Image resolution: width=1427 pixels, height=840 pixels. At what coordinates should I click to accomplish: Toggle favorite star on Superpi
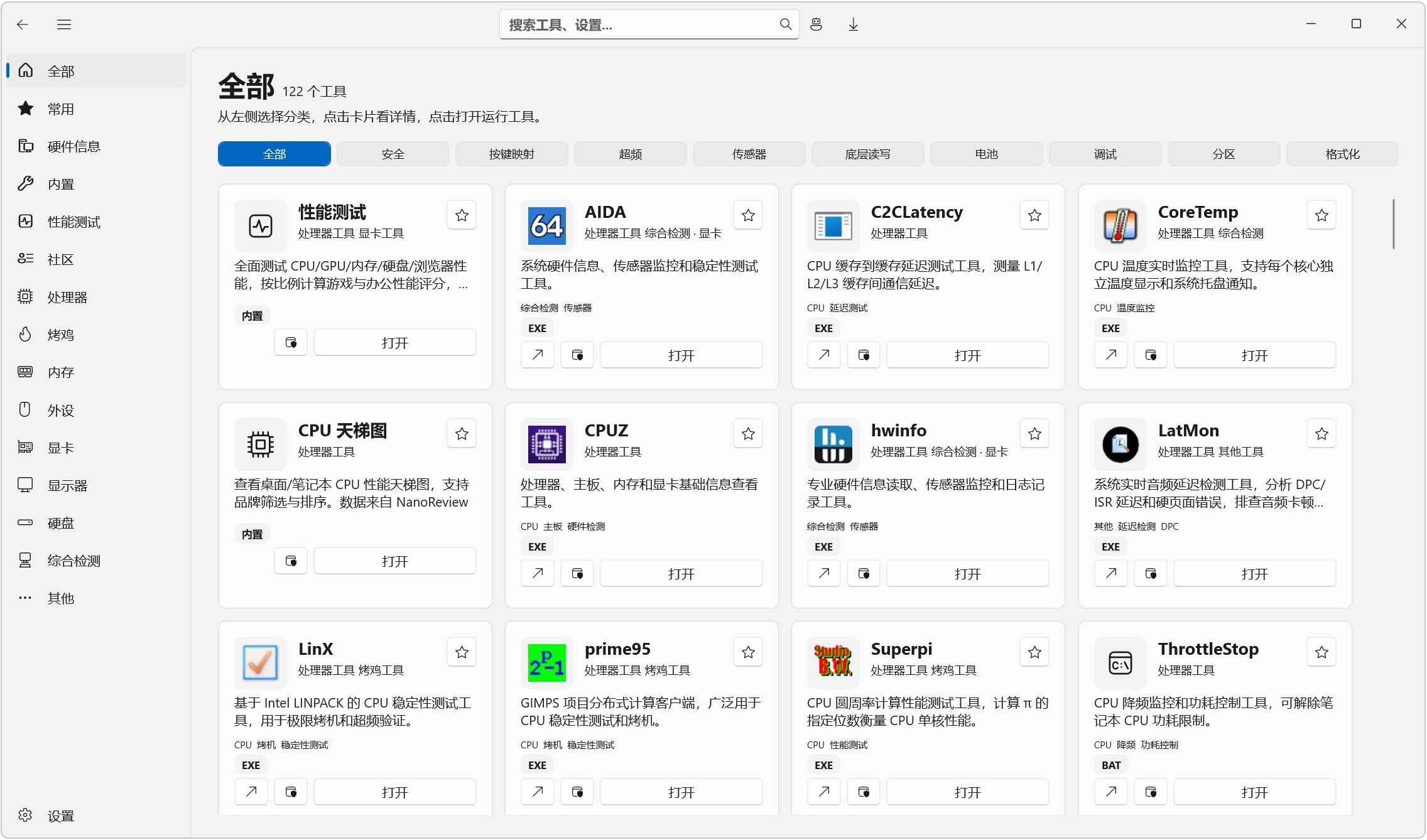point(1034,652)
